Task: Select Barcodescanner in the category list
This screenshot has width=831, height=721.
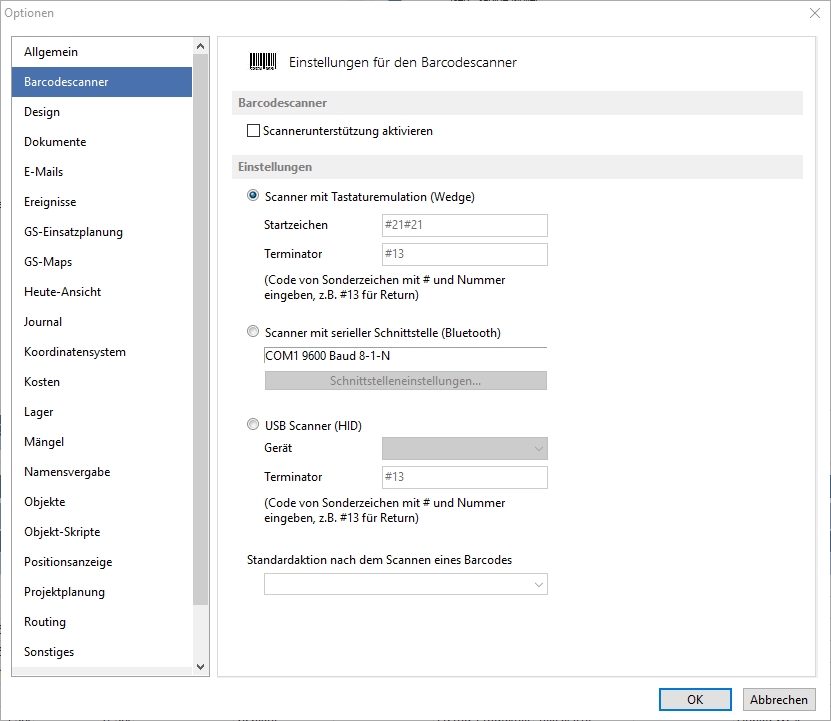Action: 102,82
